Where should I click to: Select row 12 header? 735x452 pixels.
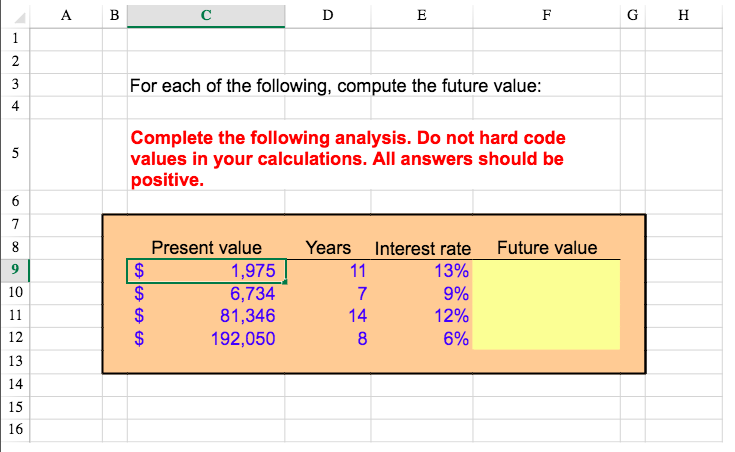(15, 338)
